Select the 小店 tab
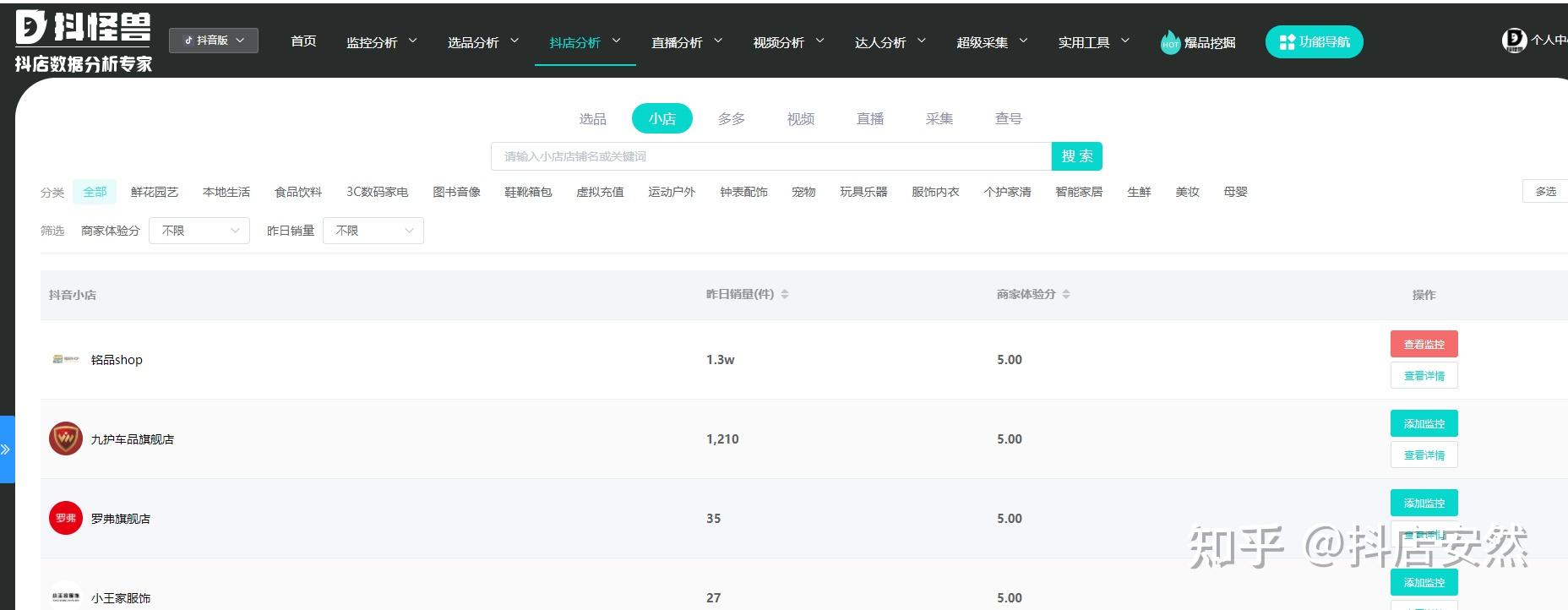 click(x=662, y=118)
